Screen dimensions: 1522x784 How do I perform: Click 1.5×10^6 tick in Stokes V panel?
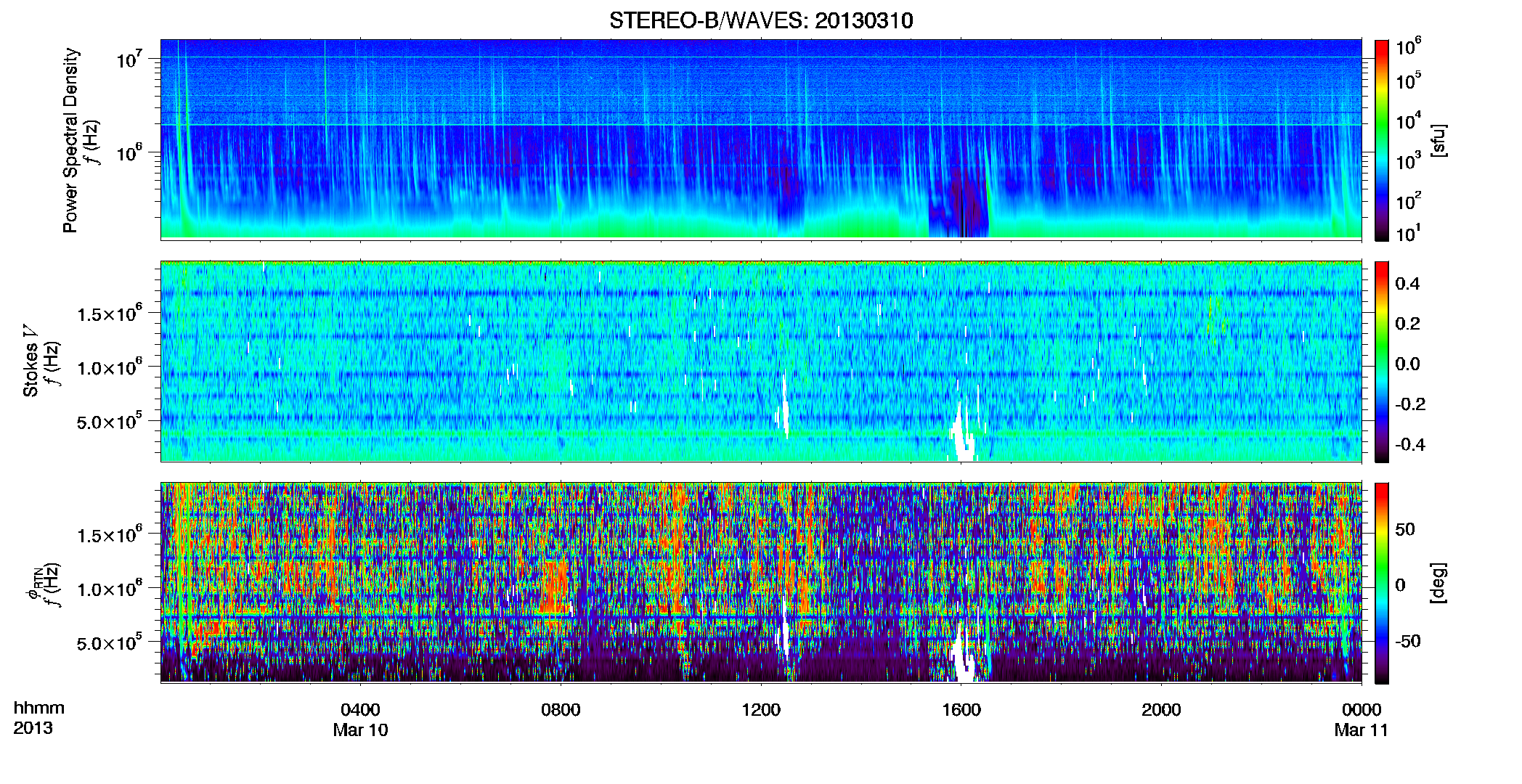[x=110, y=314]
